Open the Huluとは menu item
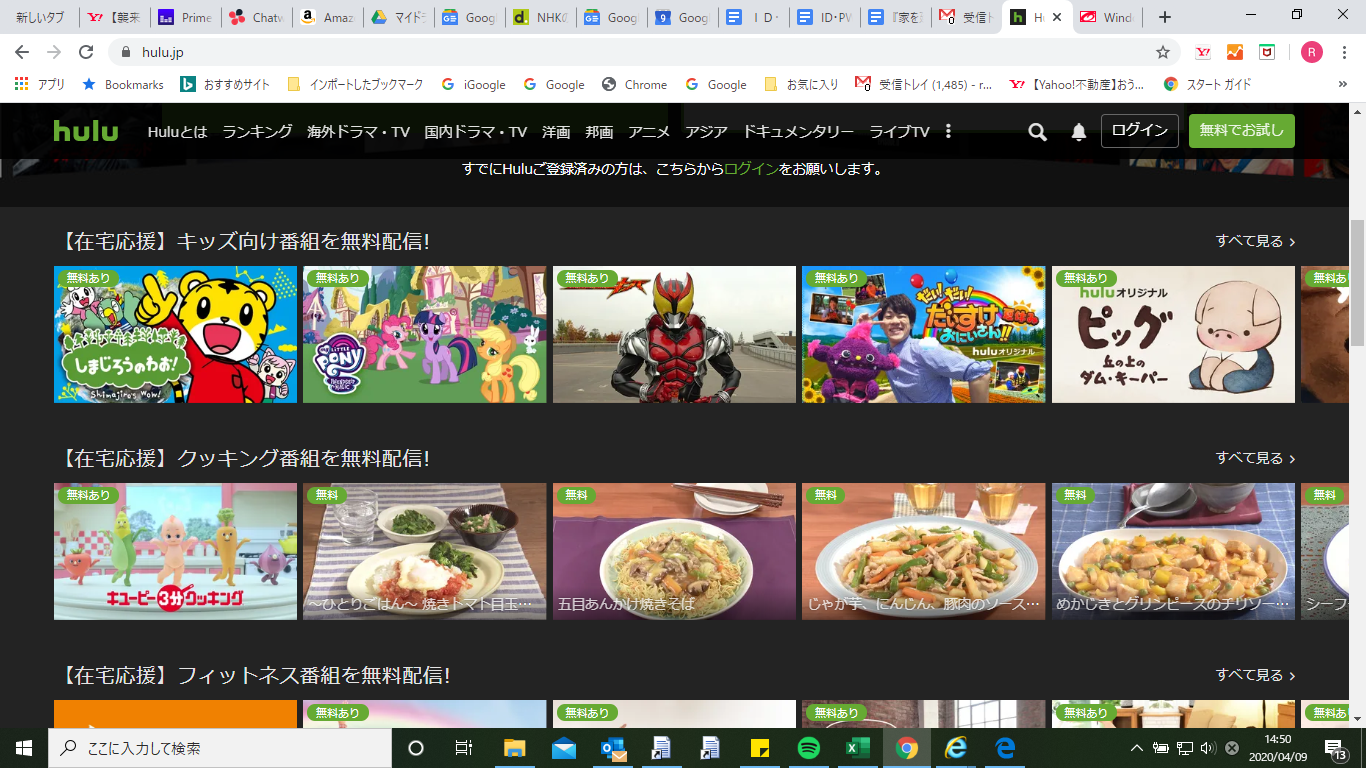Screen dimensions: 1366x768 (177, 131)
